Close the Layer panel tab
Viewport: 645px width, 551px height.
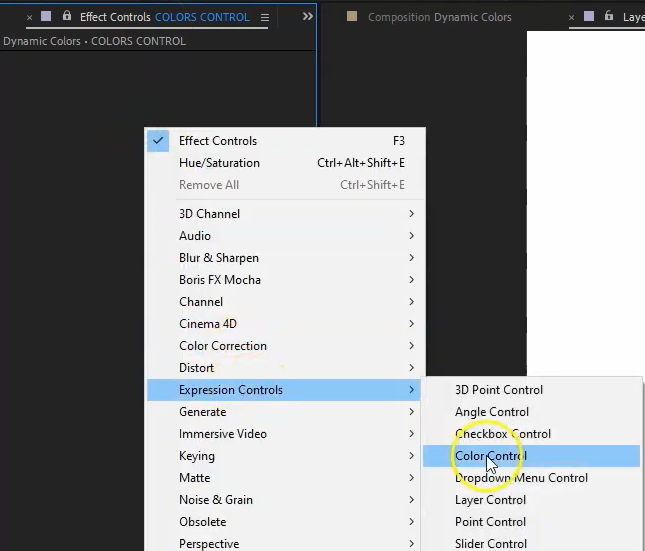571,17
